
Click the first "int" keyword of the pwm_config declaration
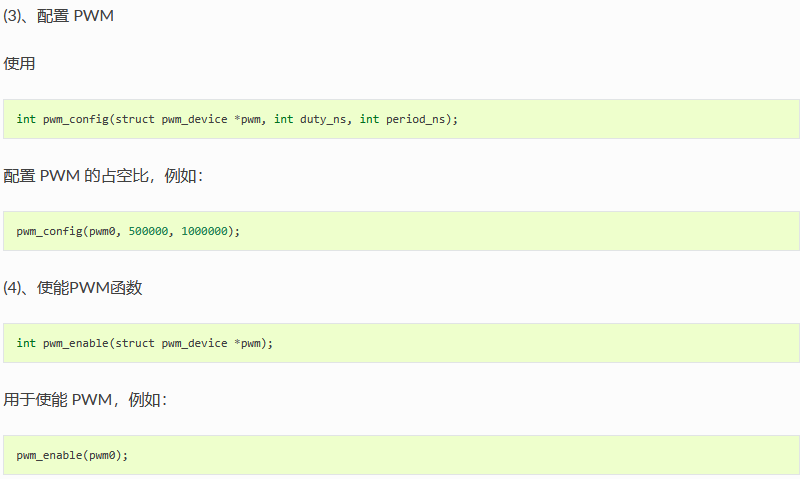26,119
